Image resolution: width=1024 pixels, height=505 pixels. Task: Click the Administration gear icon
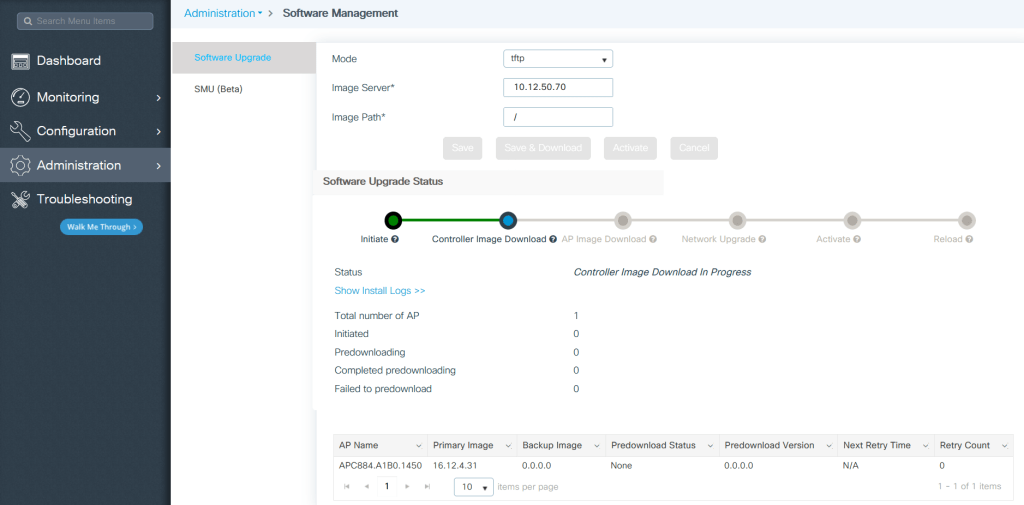tap(21, 165)
